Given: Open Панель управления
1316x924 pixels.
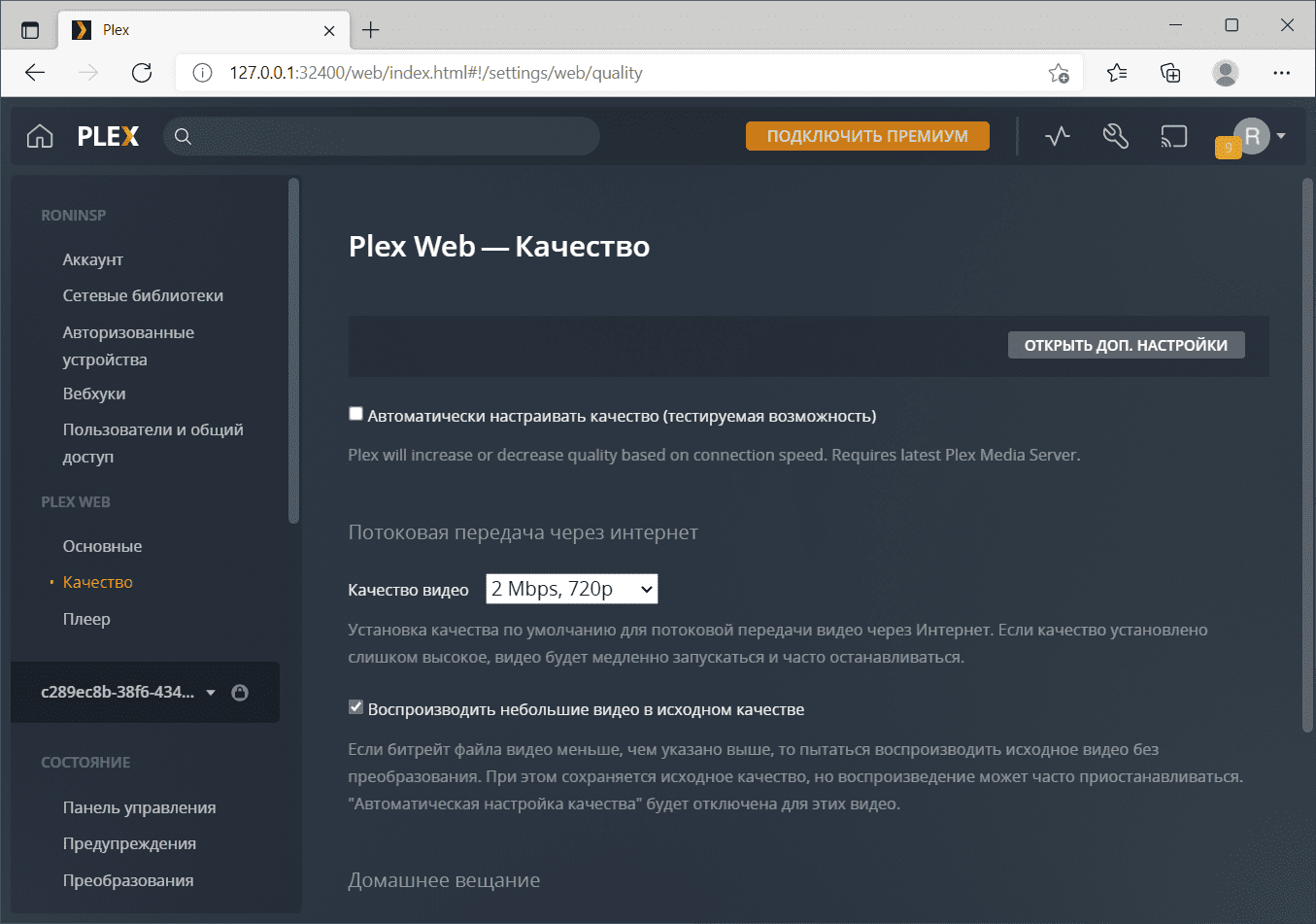Looking at the screenshot, I should point(139,807).
